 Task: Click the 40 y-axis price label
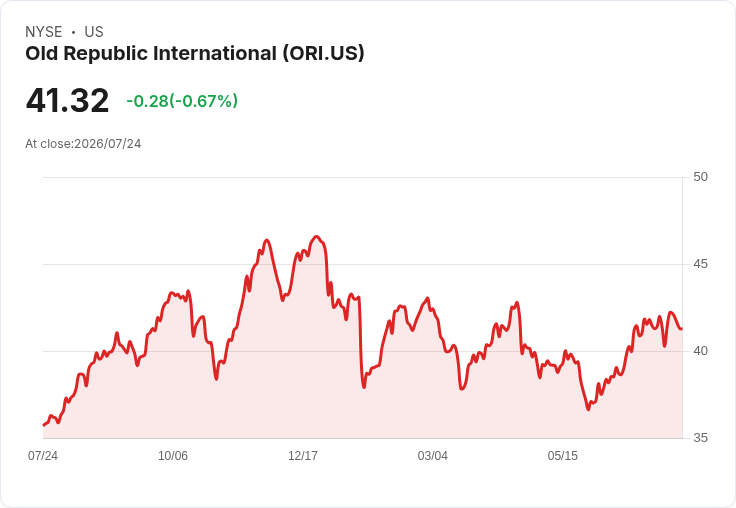click(700, 351)
